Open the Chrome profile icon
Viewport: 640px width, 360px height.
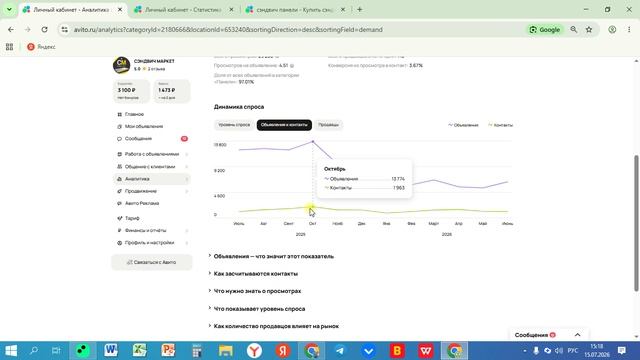coord(612,29)
